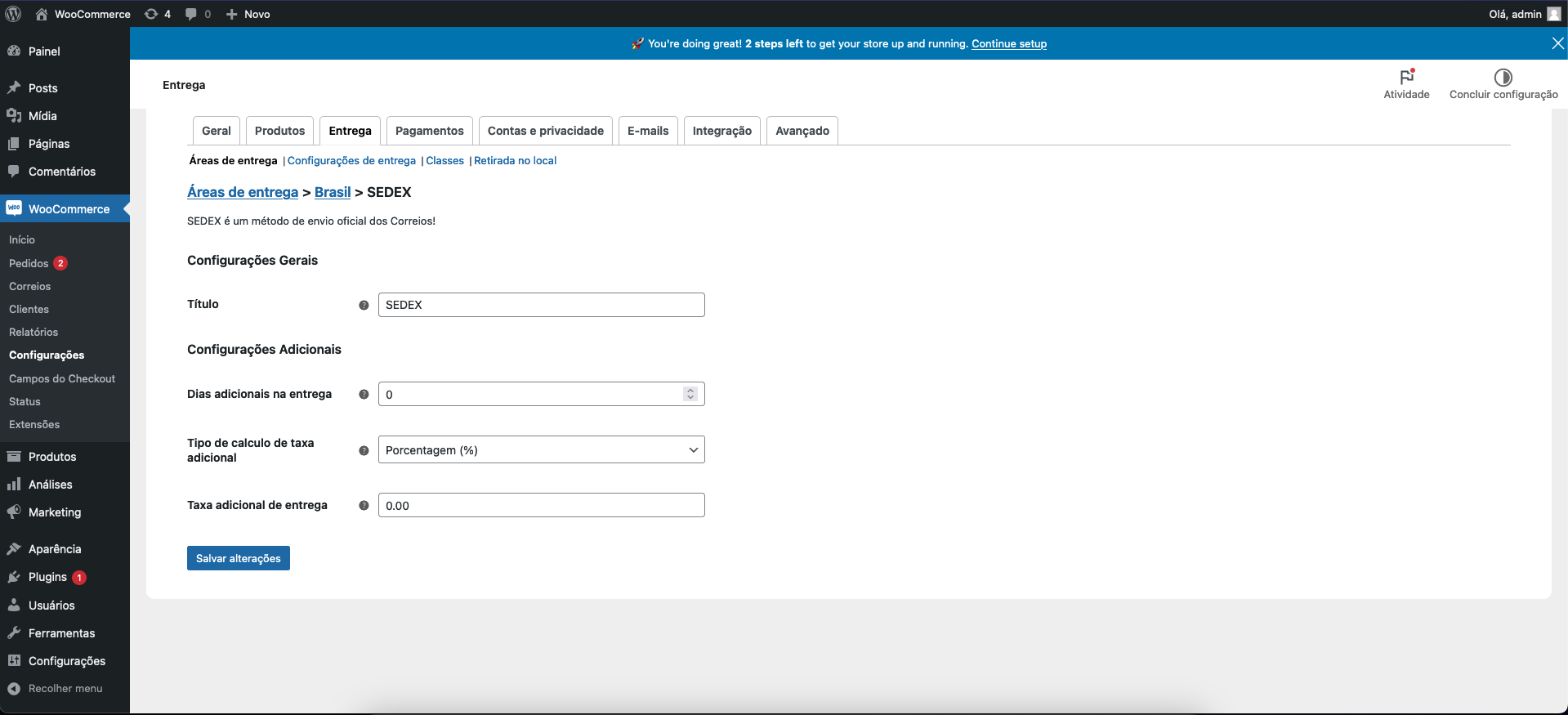Open Relatórios submenu item
The image size is (1568, 715).
[34, 332]
